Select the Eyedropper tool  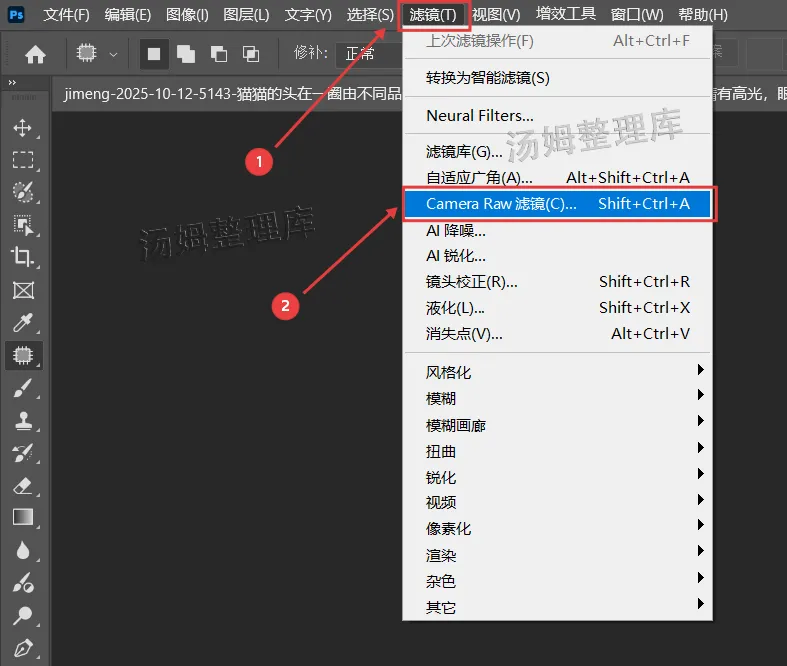point(23,323)
